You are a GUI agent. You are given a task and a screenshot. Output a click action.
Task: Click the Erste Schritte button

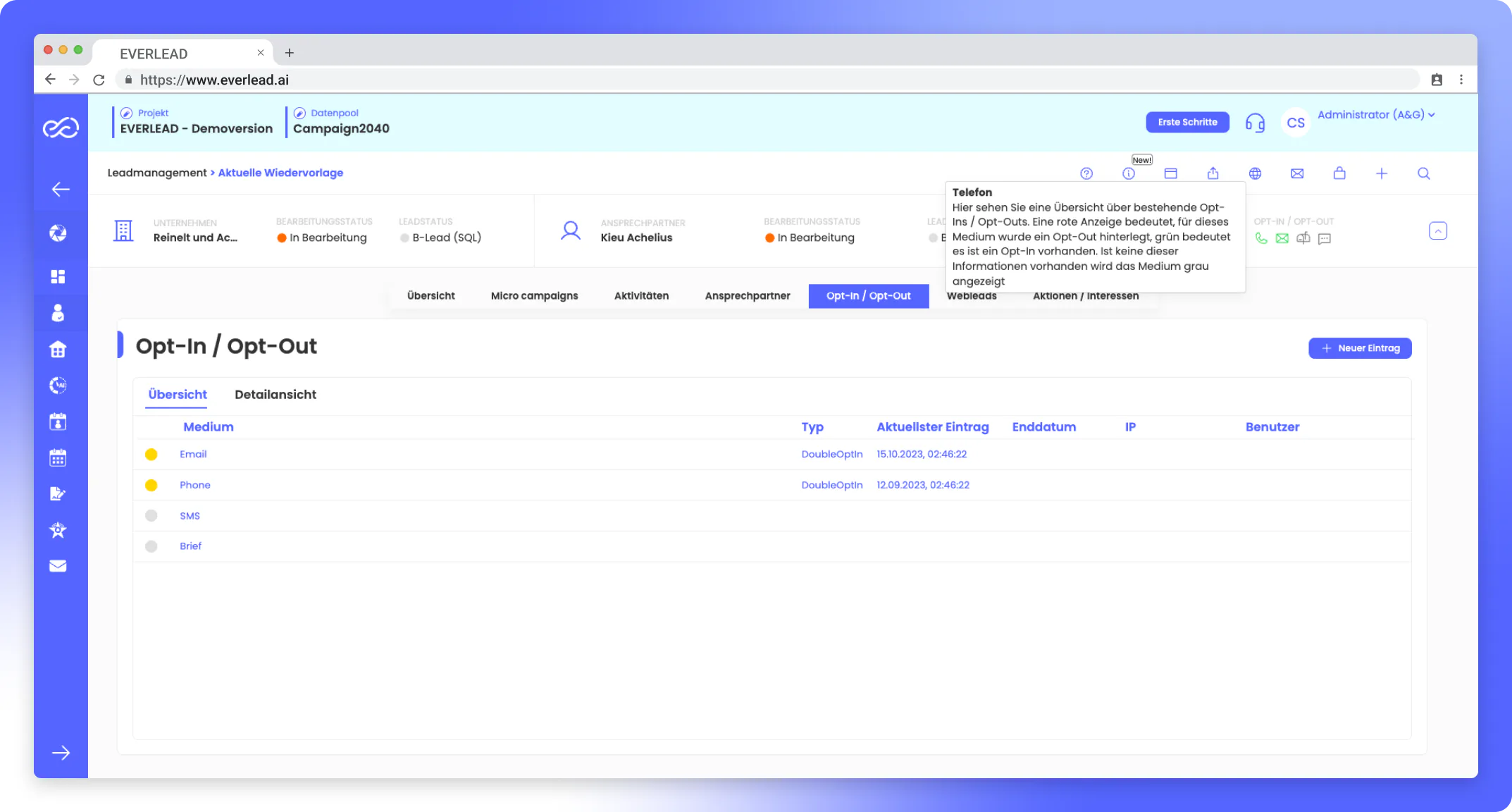pos(1187,122)
